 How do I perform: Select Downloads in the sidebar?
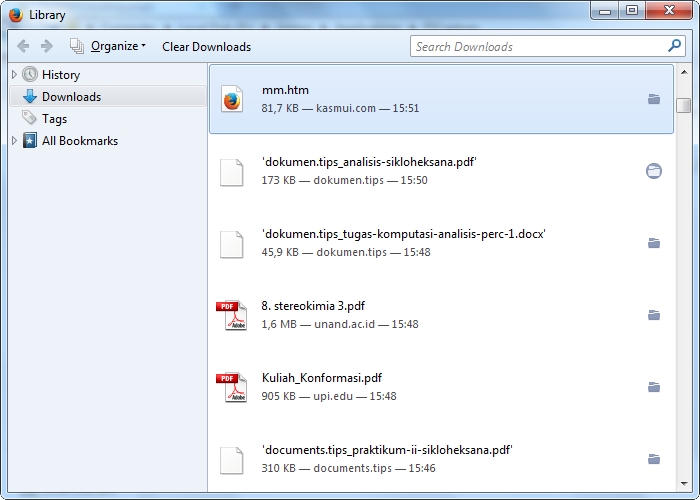tap(70, 97)
